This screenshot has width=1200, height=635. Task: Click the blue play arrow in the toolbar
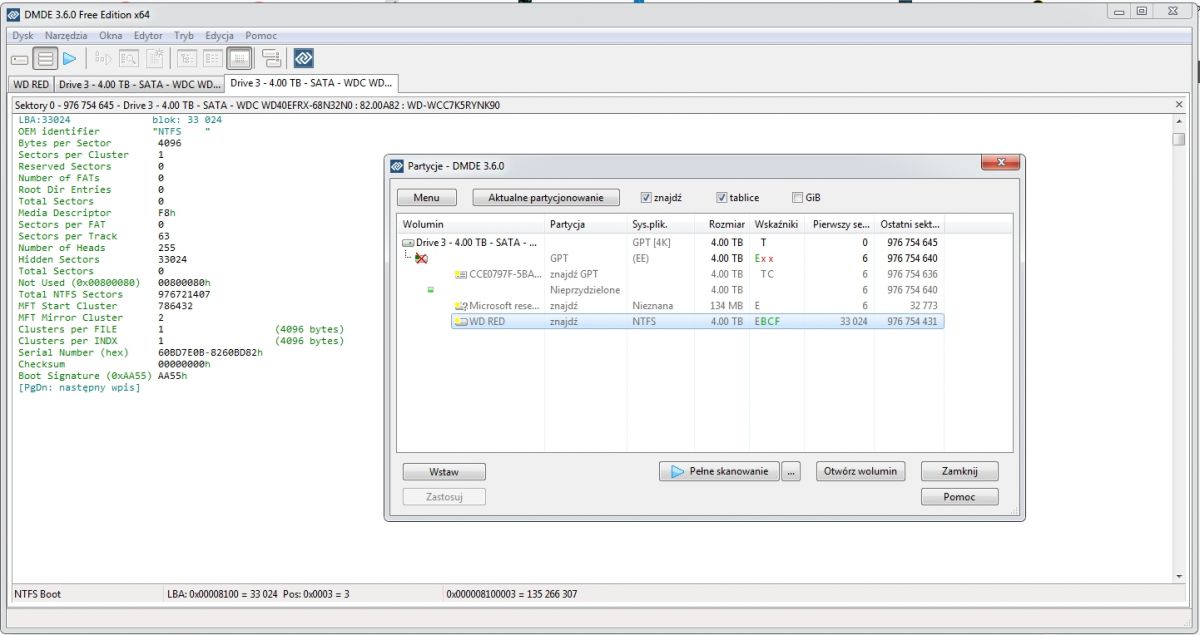70,59
